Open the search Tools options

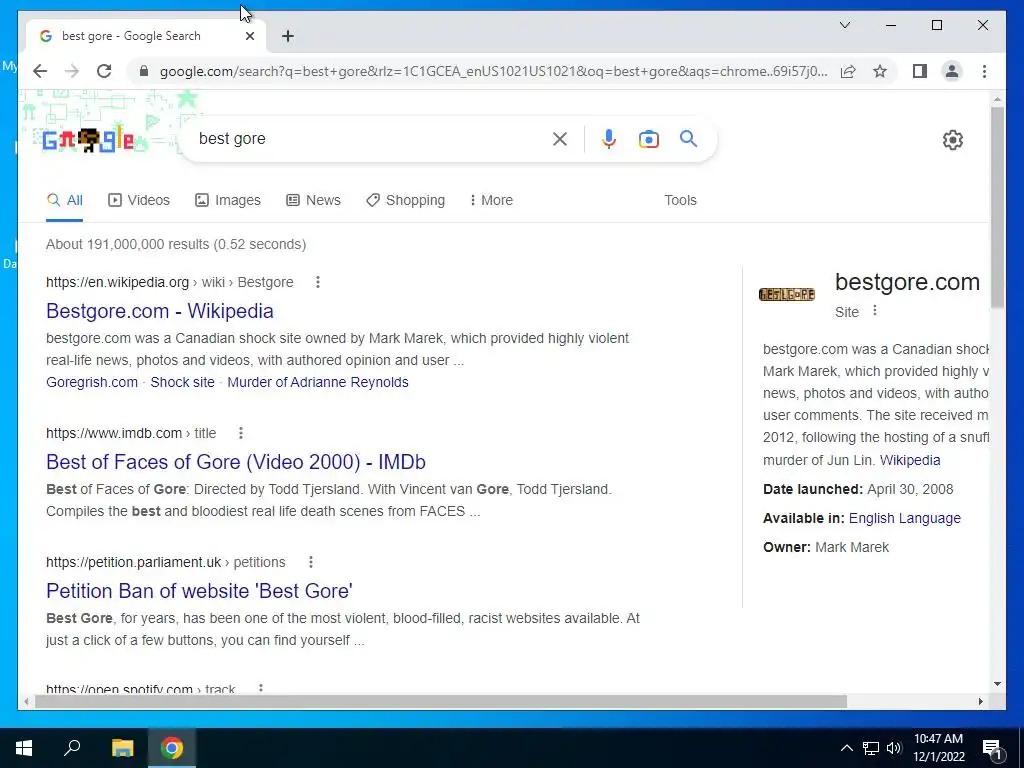(680, 200)
